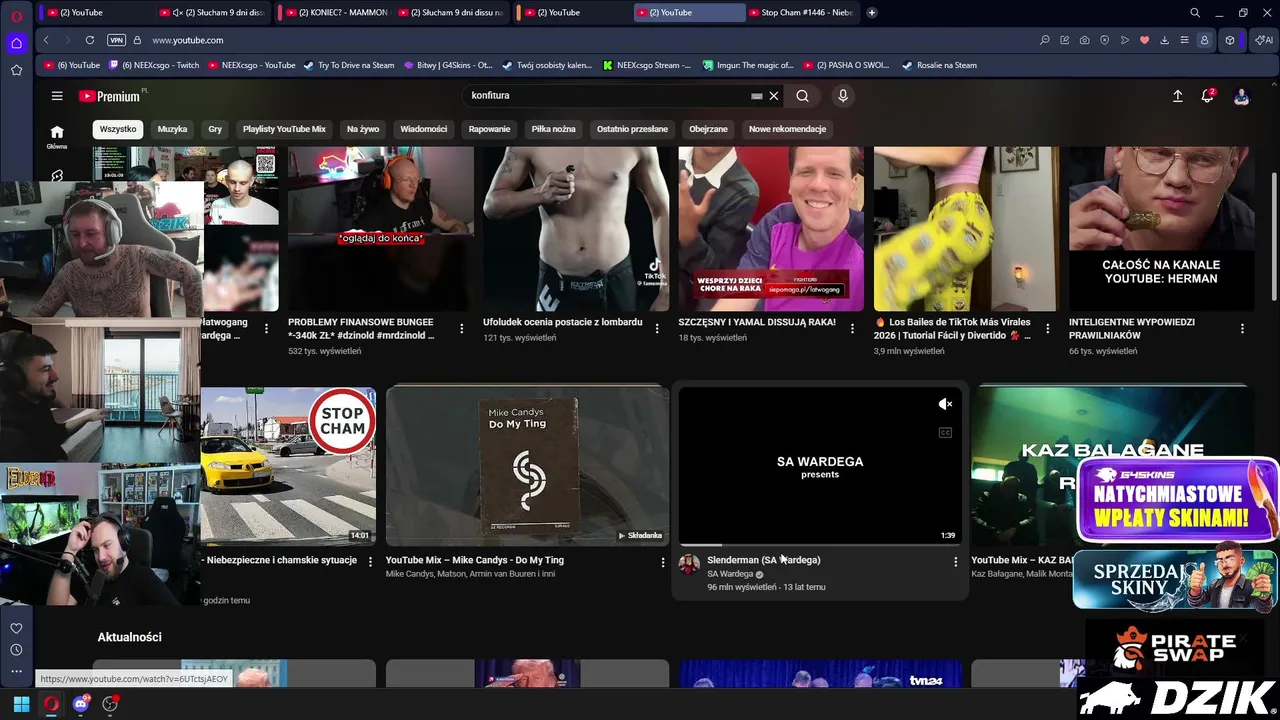This screenshot has height=720, width=1280.
Task: Select the Obejrzane filter chip
Action: [708, 129]
